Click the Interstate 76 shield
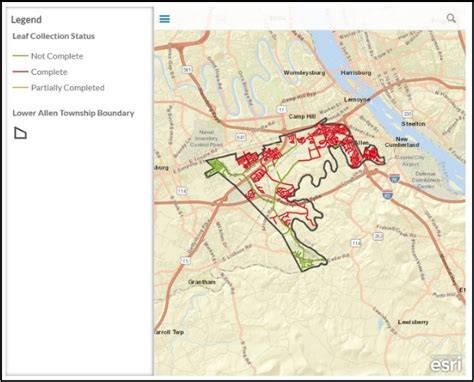 [x=393, y=178]
